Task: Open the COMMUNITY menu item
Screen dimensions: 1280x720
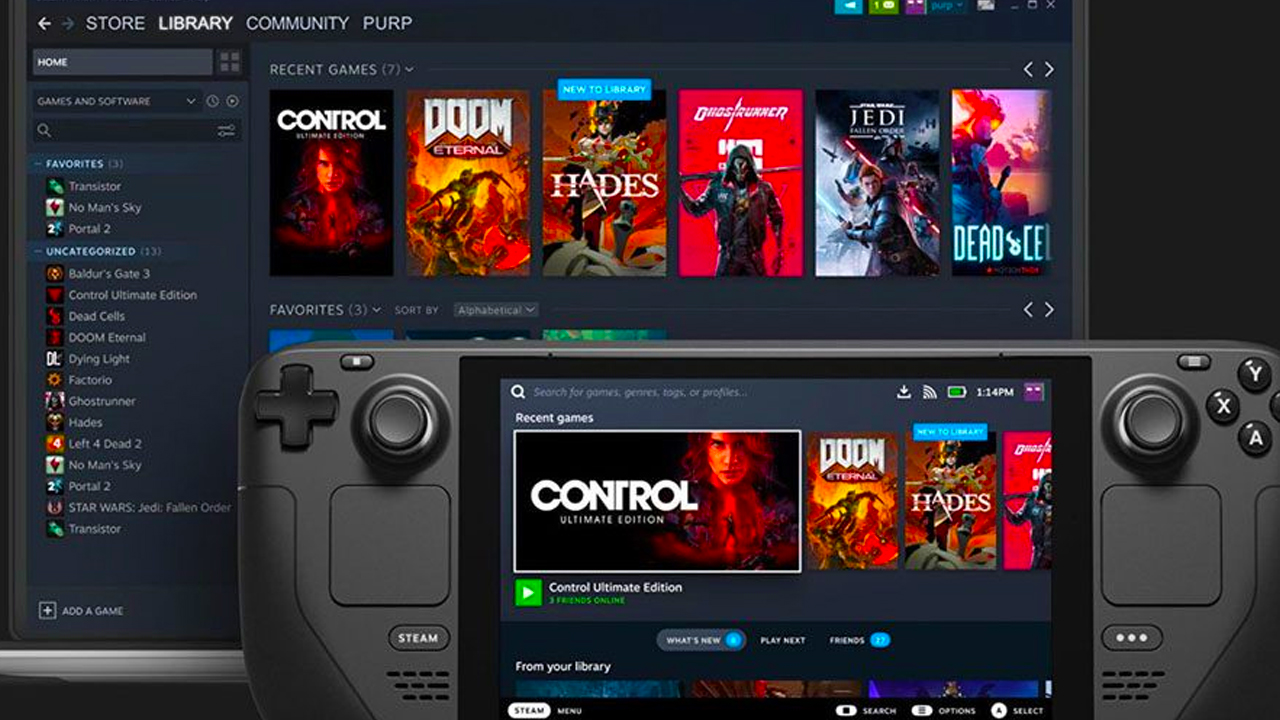Action: [298, 23]
